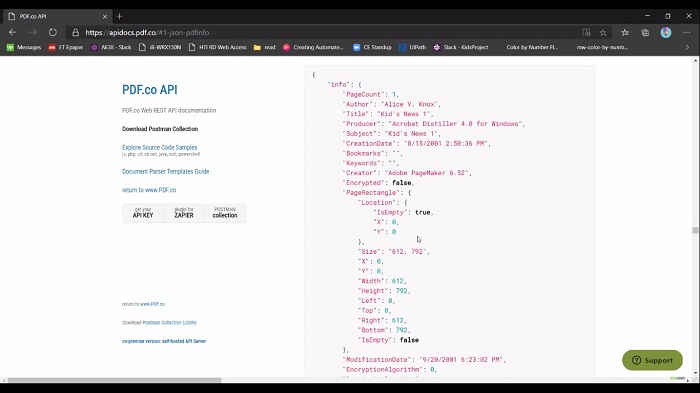Click the padlock site info icon

click(75, 33)
